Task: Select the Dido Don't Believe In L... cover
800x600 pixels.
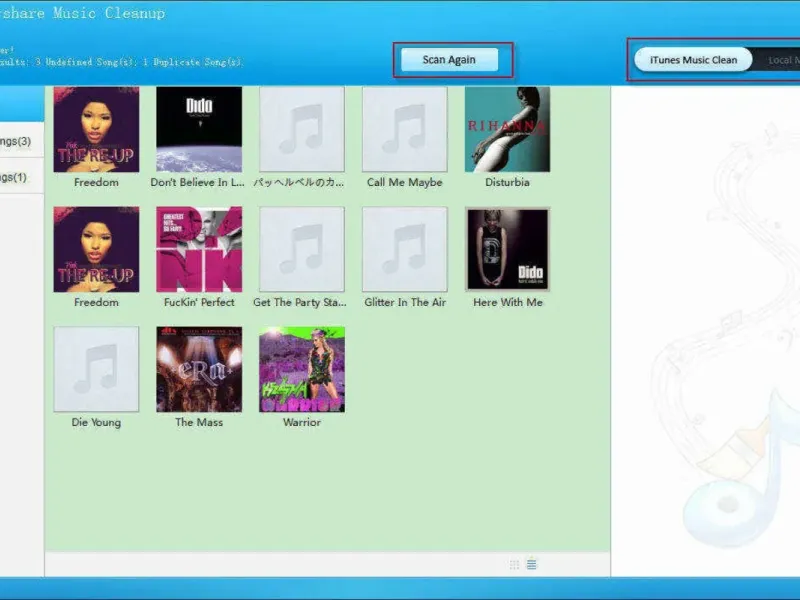Action: coord(199,129)
